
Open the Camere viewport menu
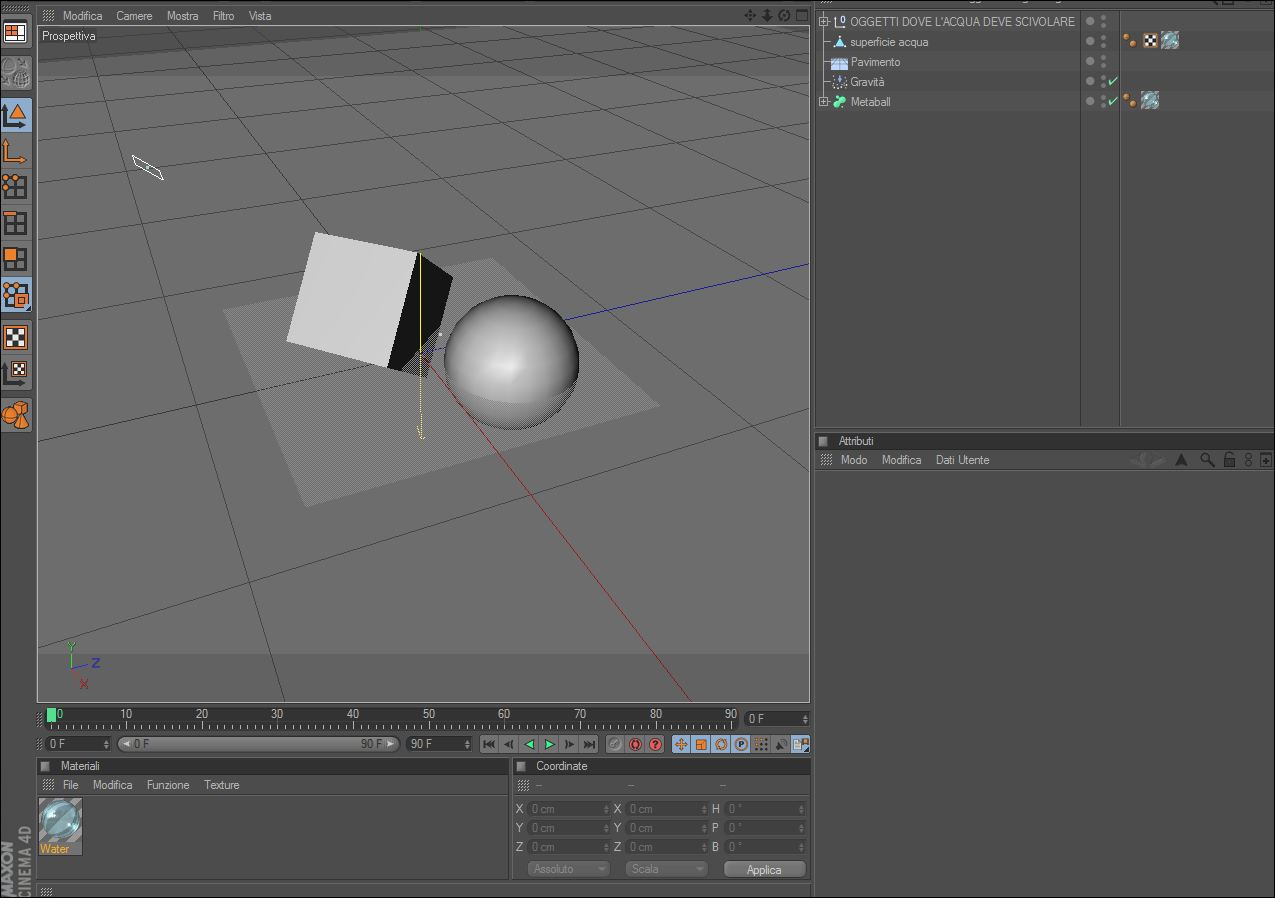pyautogui.click(x=134, y=16)
